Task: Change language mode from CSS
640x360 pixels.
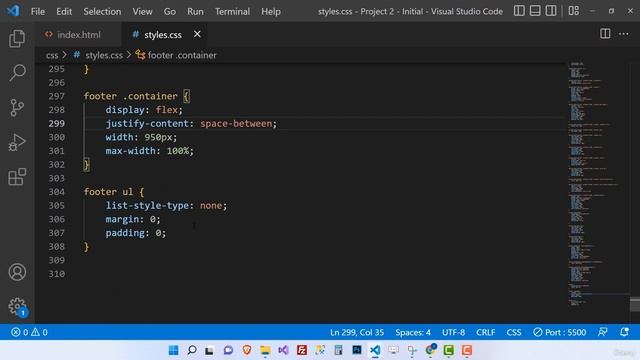Action: click(x=514, y=332)
